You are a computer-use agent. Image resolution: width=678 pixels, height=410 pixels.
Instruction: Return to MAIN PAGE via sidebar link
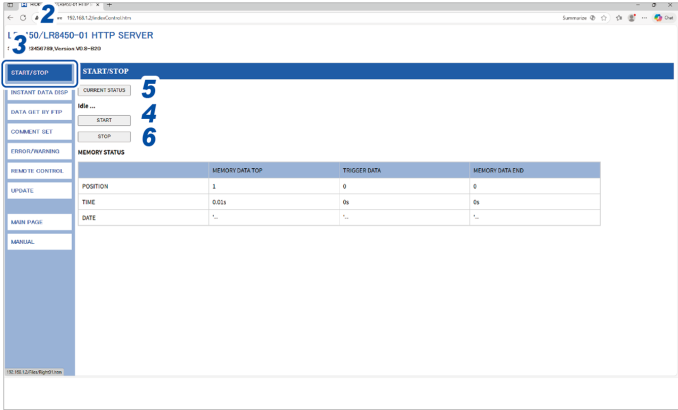[38, 222]
